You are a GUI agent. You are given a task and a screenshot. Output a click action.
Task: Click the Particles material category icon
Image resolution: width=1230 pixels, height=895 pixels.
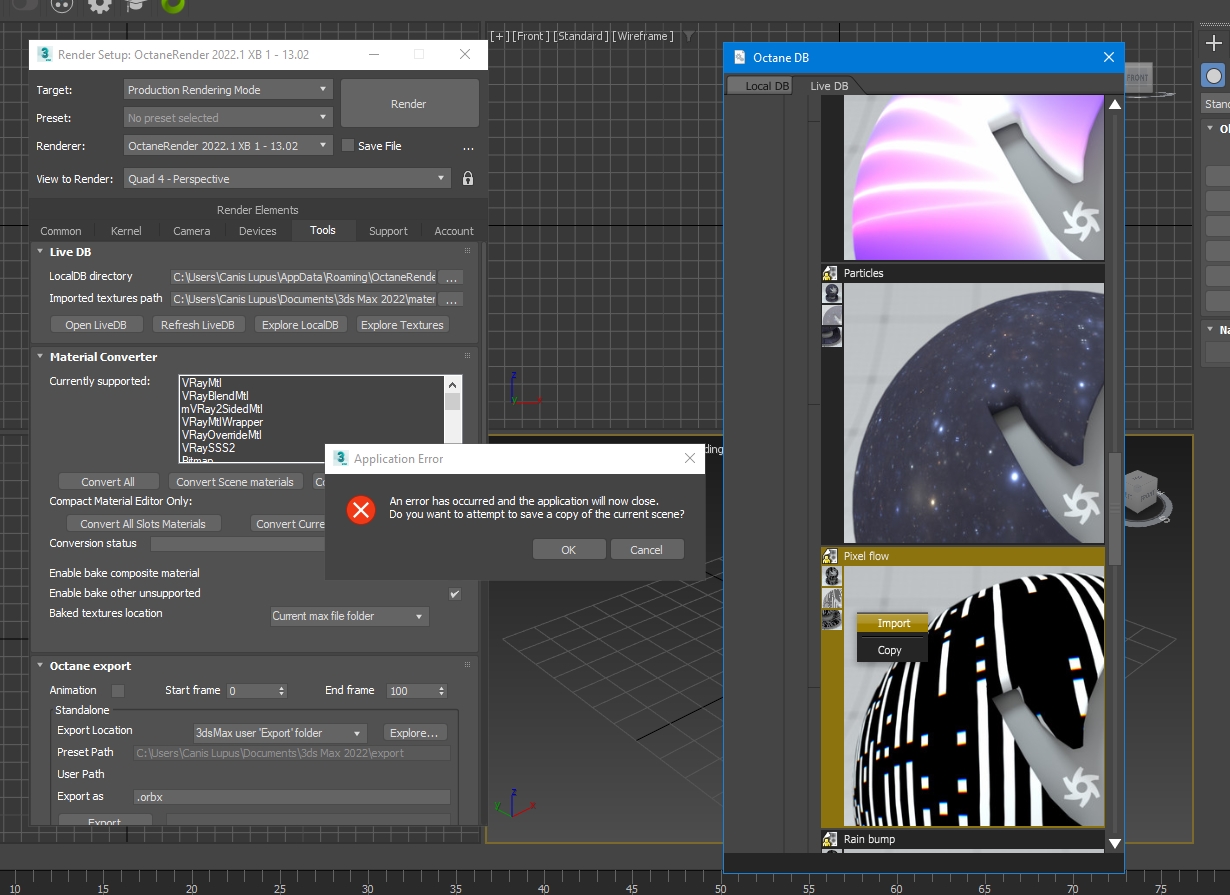(830, 273)
